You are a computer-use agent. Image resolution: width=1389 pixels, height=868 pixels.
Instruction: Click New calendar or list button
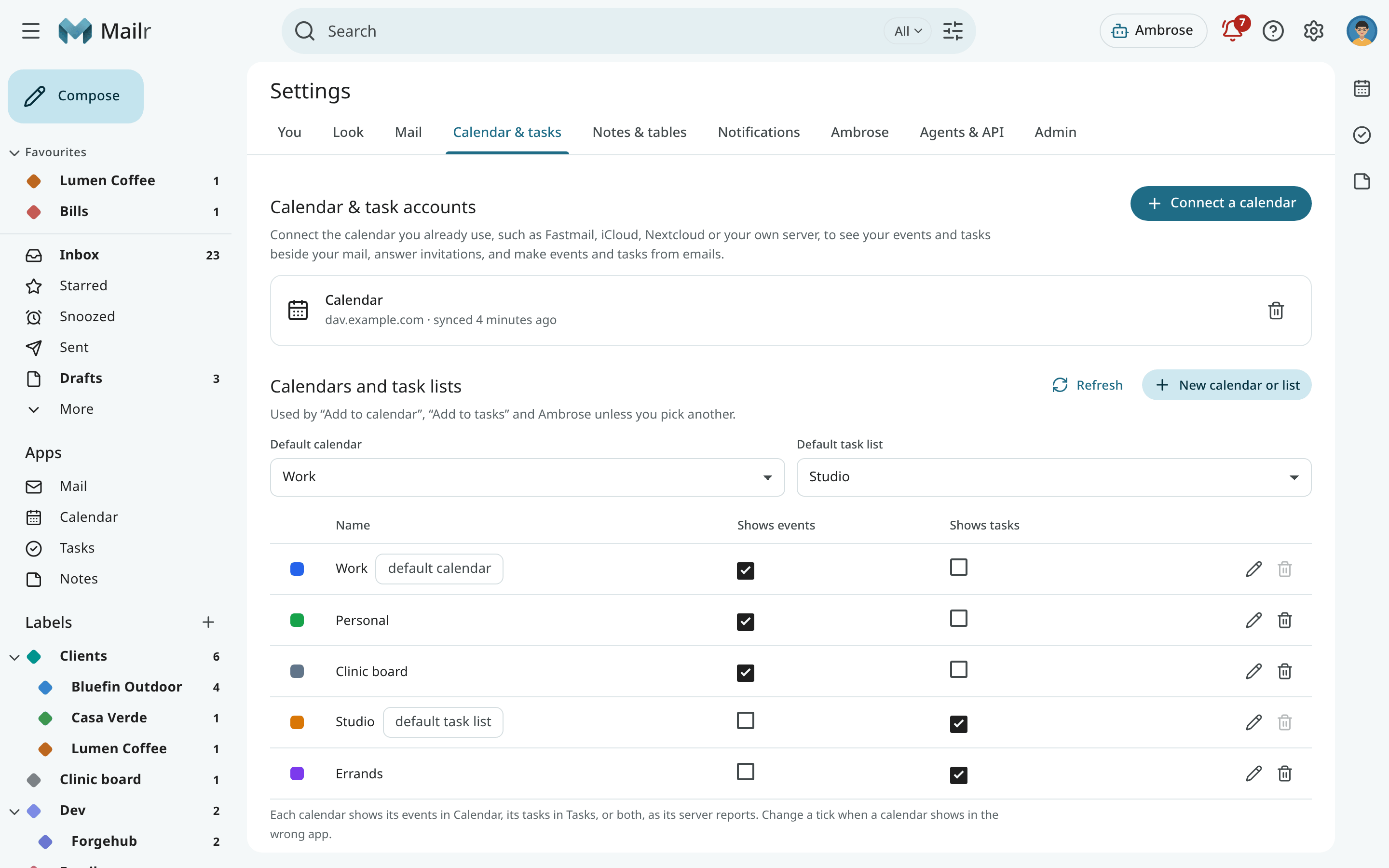tap(1226, 385)
